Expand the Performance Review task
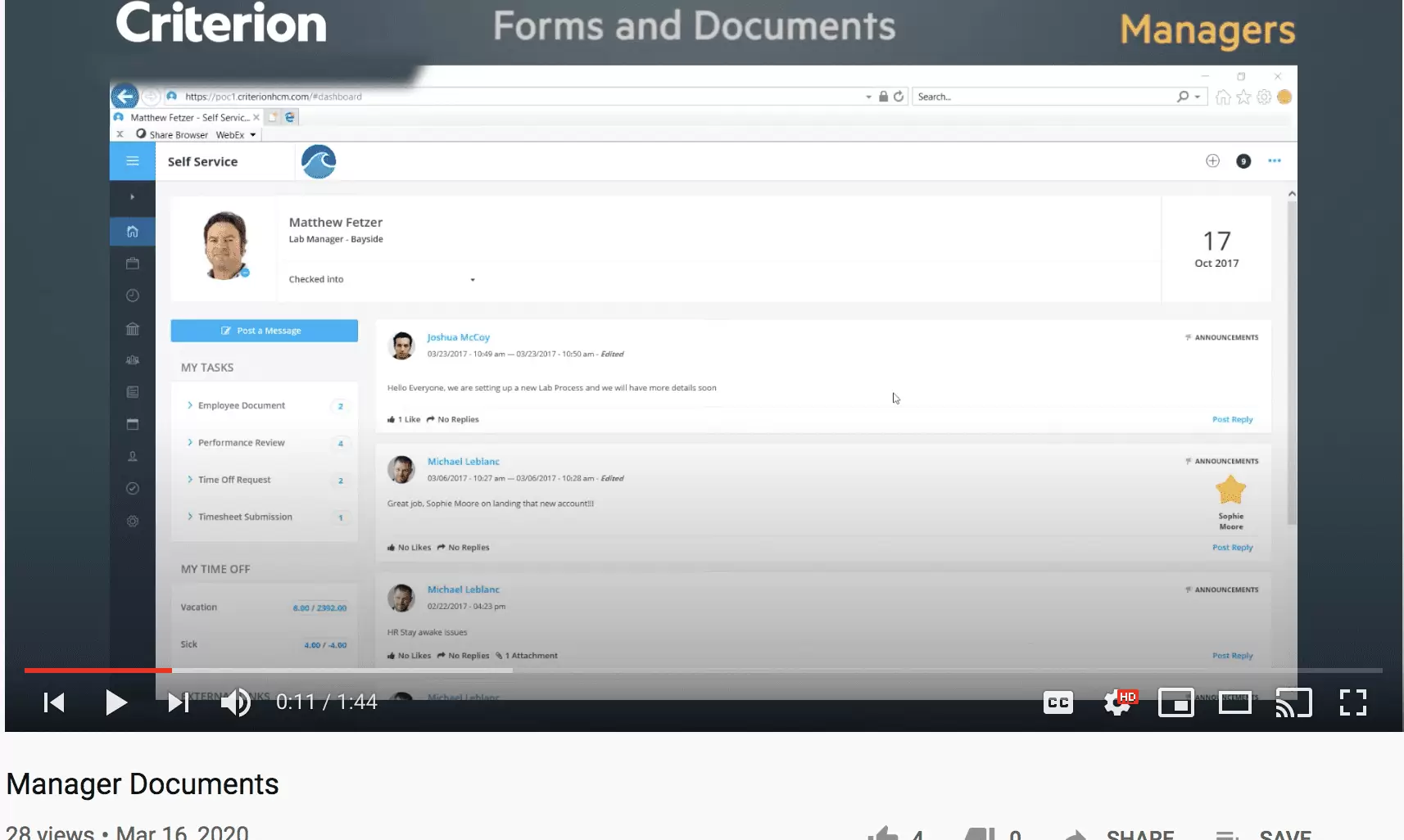 pyautogui.click(x=241, y=443)
